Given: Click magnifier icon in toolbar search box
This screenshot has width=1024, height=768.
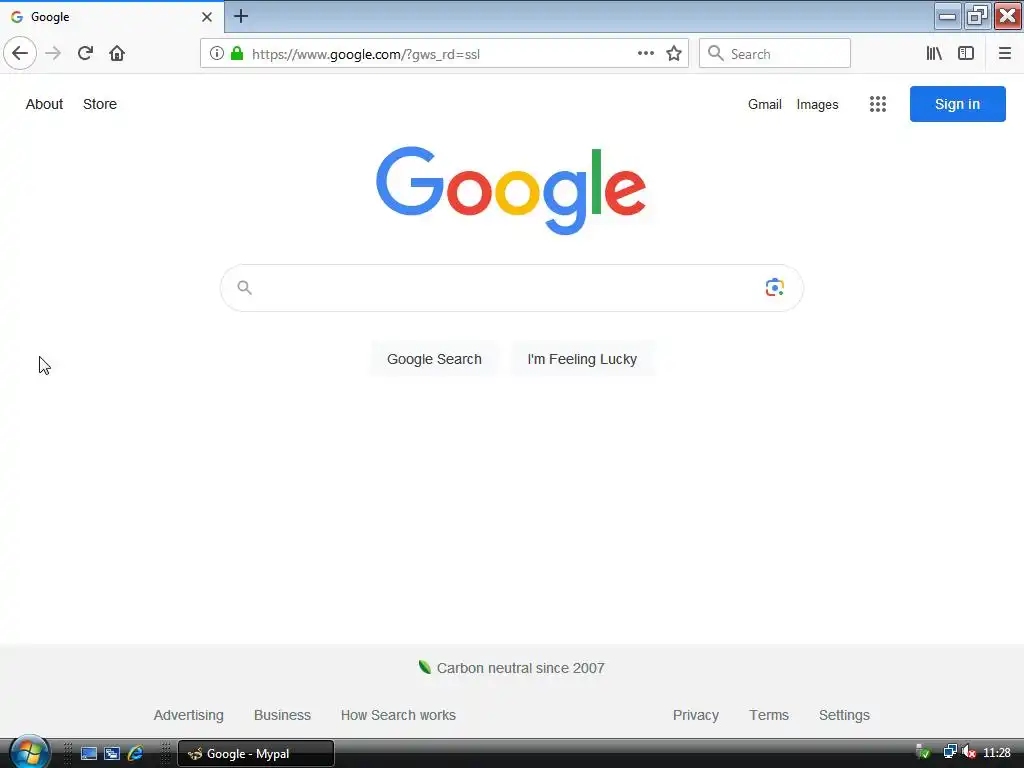Looking at the screenshot, I should point(716,54).
